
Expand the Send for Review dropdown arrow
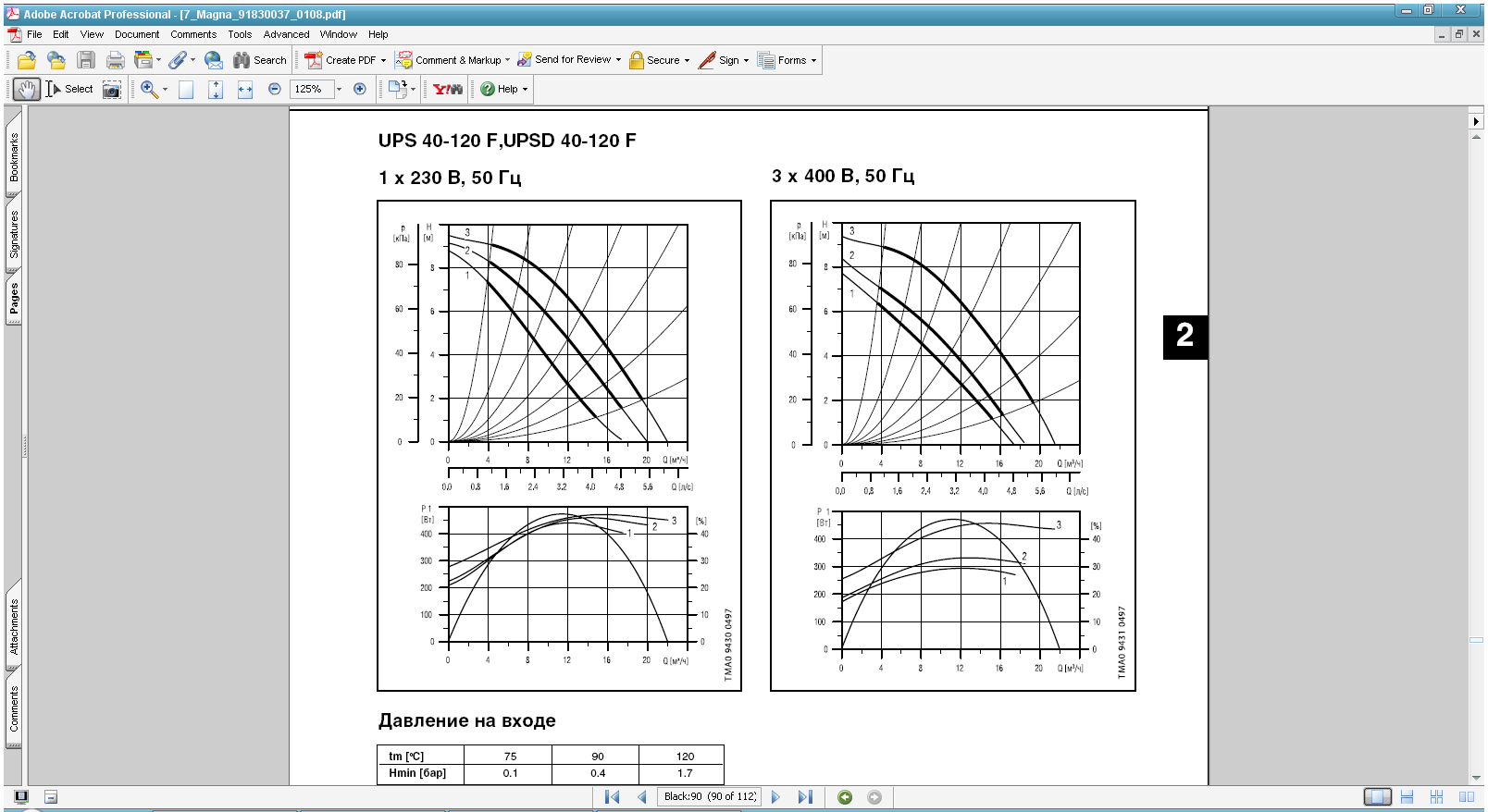click(x=618, y=61)
